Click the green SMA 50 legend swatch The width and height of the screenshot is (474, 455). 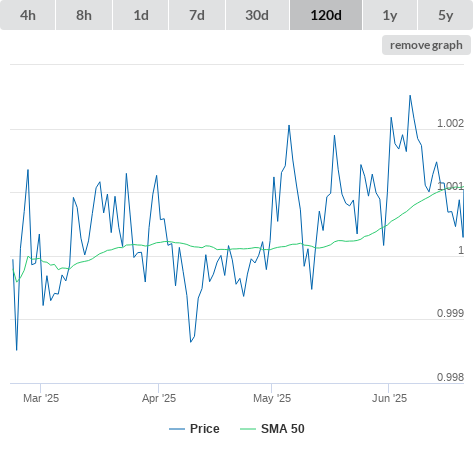pos(248,429)
